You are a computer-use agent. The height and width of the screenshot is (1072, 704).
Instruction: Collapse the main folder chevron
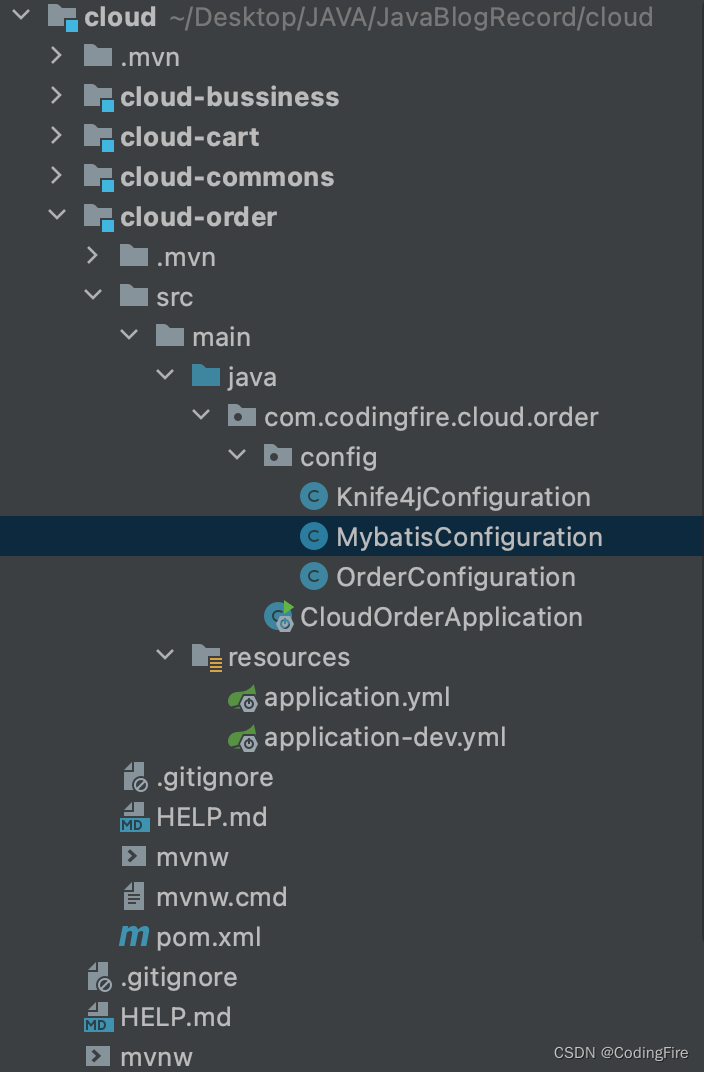coord(129,335)
